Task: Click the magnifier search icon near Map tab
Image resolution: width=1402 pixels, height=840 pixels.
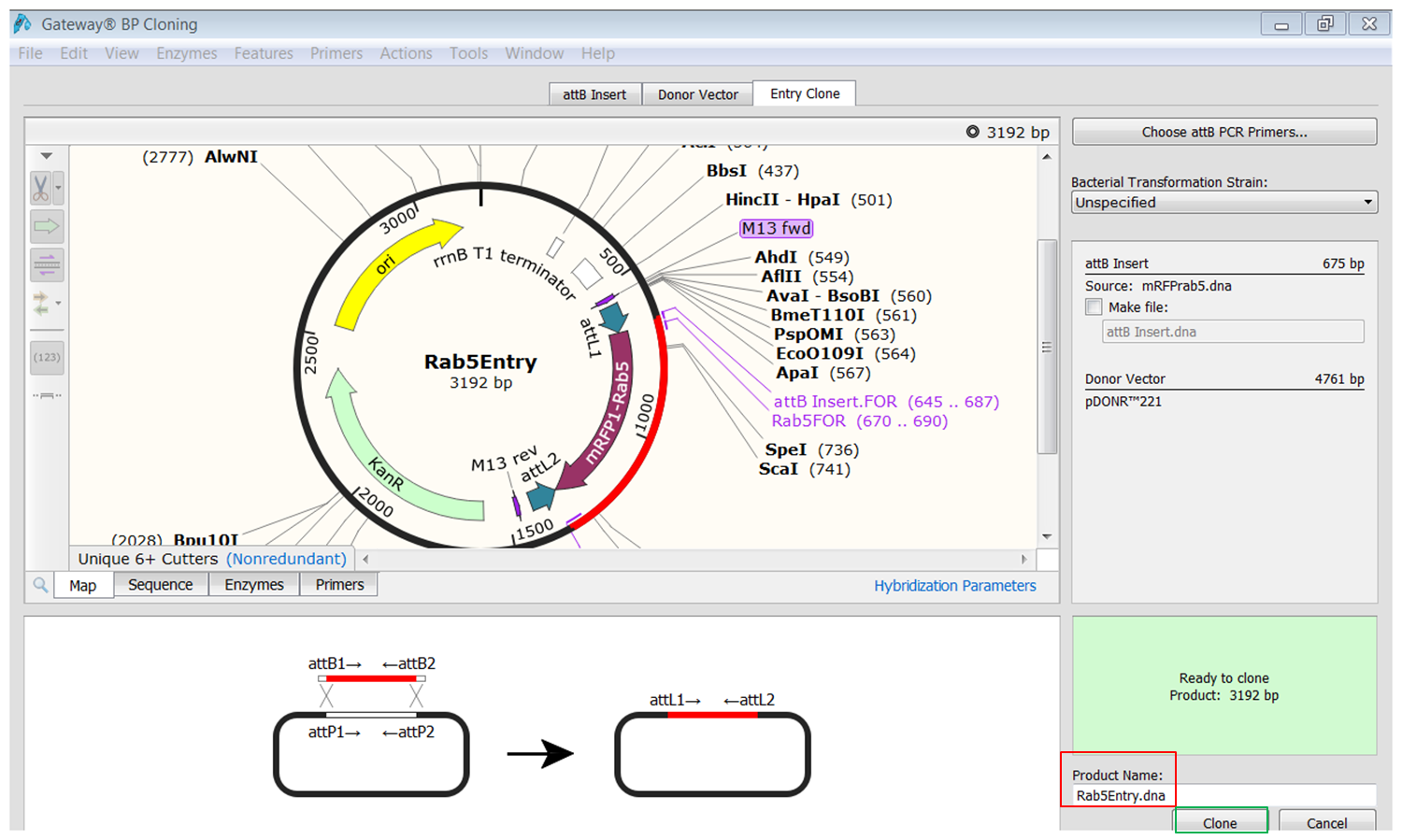Action: point(40,585)
